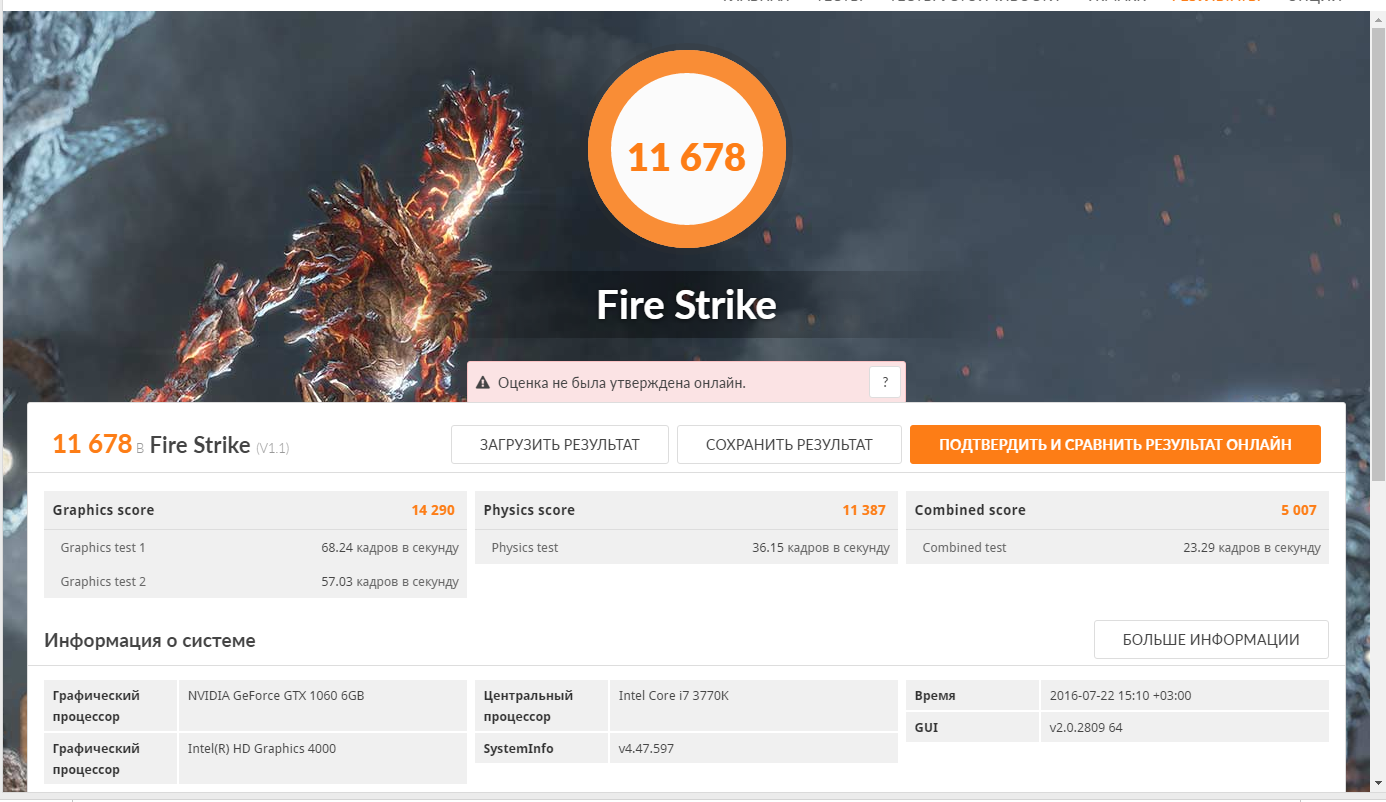Click the 68.24 кадров в секунду value
Viewport: 1386px width, 802px height.
point(390,548)
